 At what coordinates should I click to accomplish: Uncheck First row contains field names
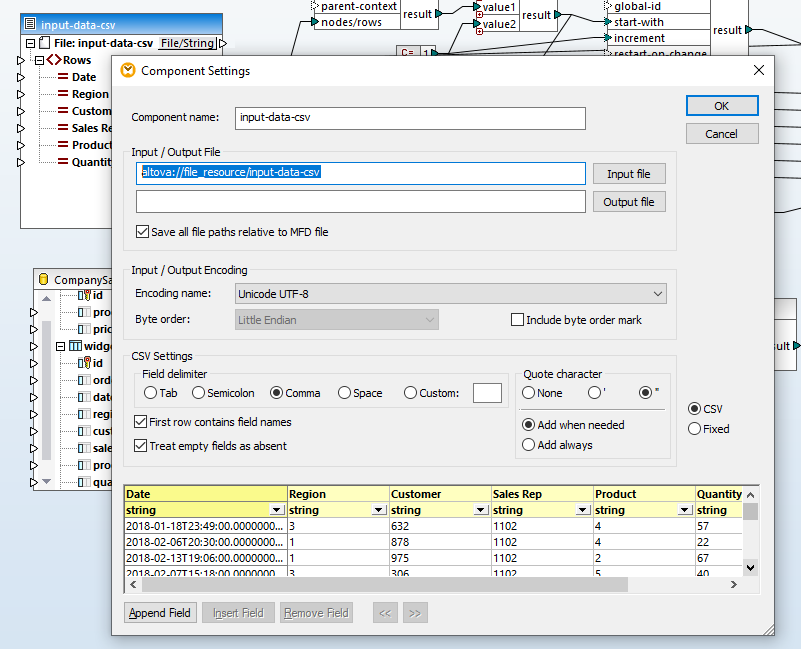click(141, 422)
